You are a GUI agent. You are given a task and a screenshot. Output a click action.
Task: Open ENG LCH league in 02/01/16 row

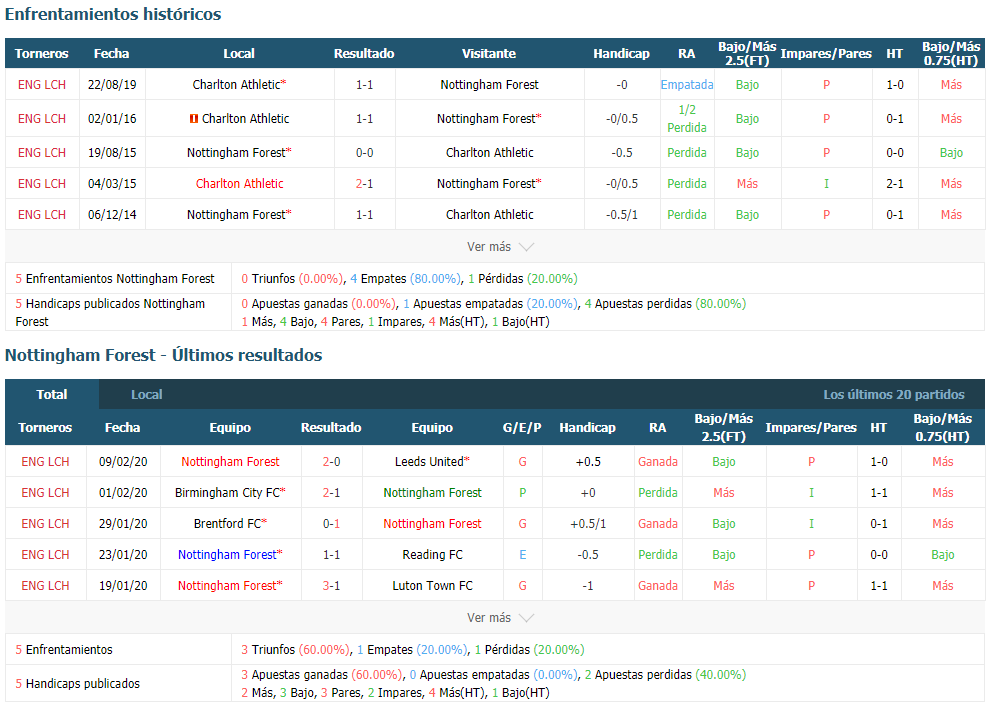point(42,119)
